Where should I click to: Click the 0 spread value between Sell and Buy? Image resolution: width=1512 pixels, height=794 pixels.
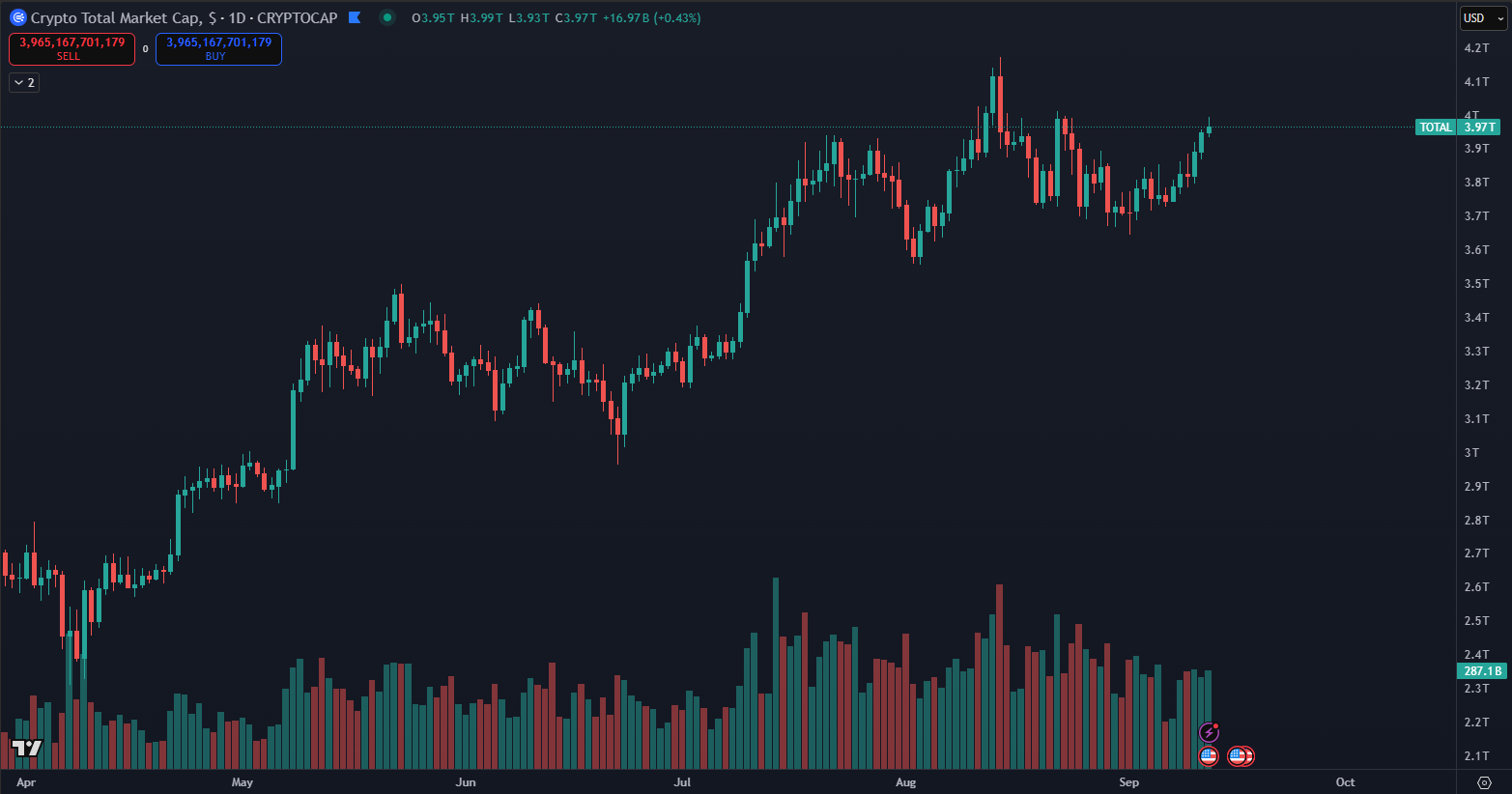point(146,49)
